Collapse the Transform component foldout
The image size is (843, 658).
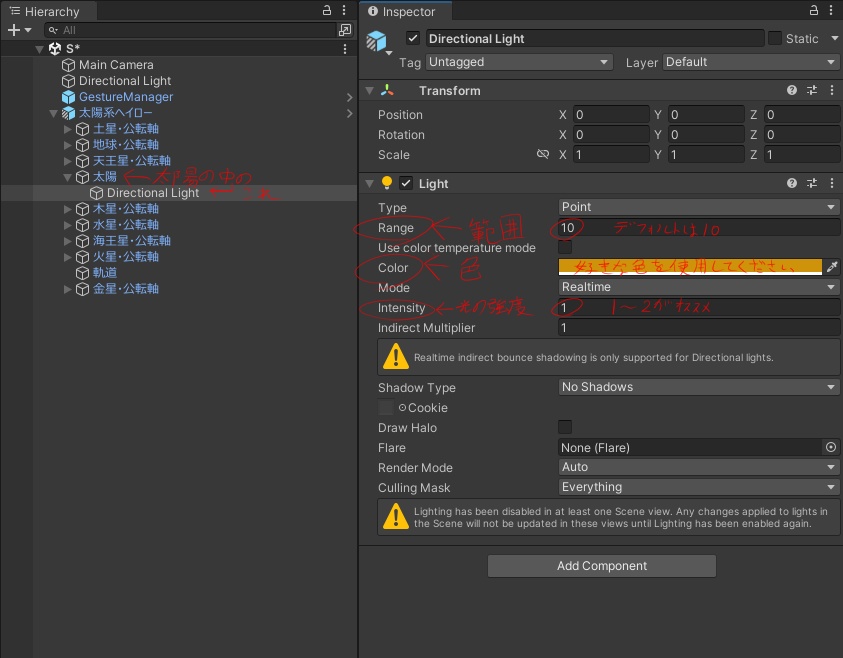click(369, 90)
